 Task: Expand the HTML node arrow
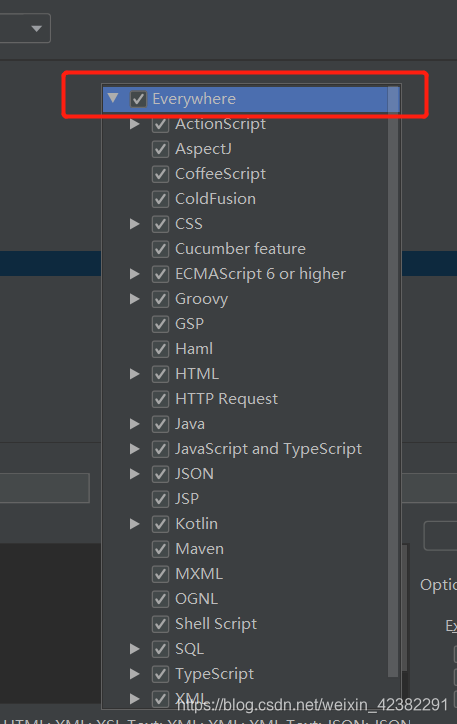[x=134, y=374]
